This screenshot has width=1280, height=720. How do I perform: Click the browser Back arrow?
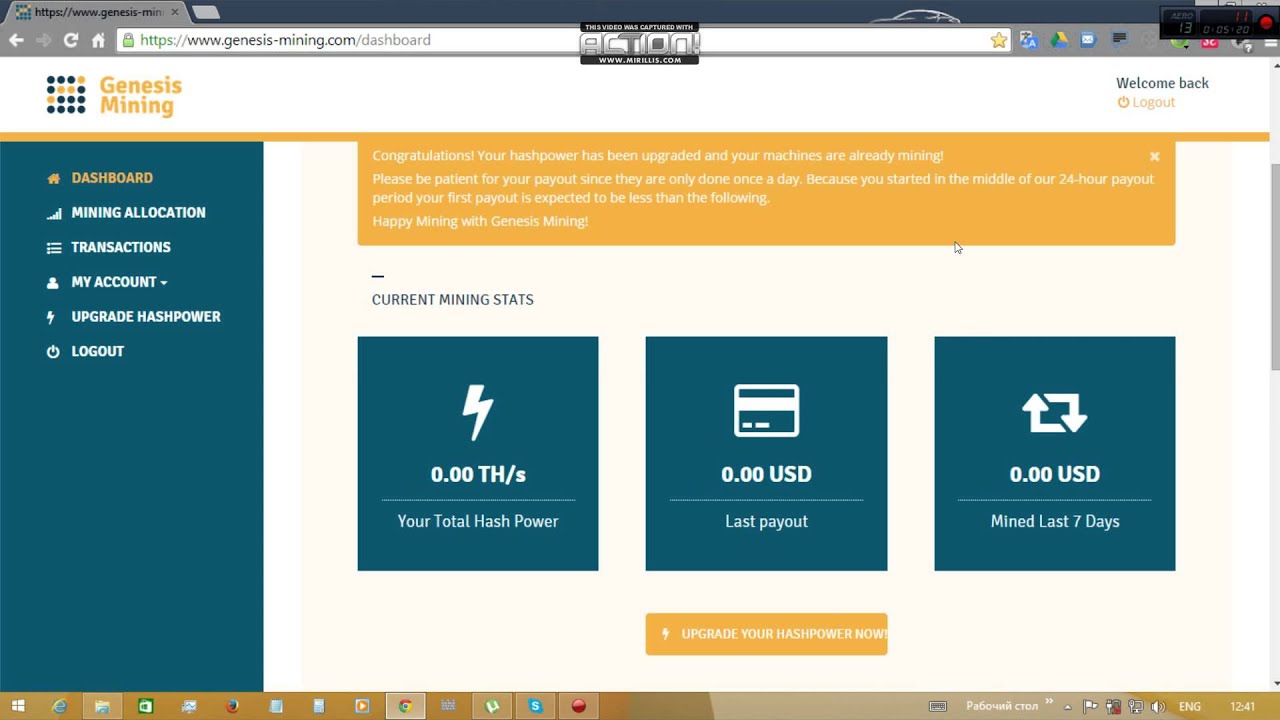click(16, 40)
